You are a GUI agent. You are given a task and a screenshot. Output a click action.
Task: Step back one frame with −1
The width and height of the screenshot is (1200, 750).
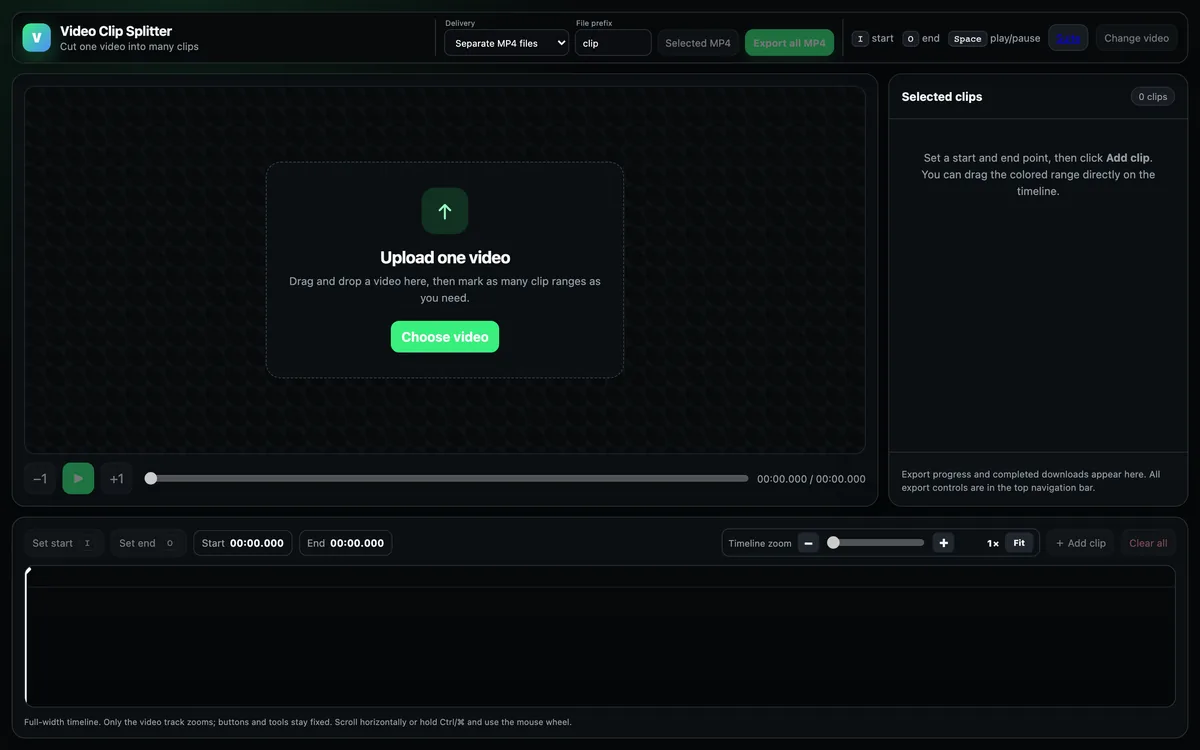point(40,479)
